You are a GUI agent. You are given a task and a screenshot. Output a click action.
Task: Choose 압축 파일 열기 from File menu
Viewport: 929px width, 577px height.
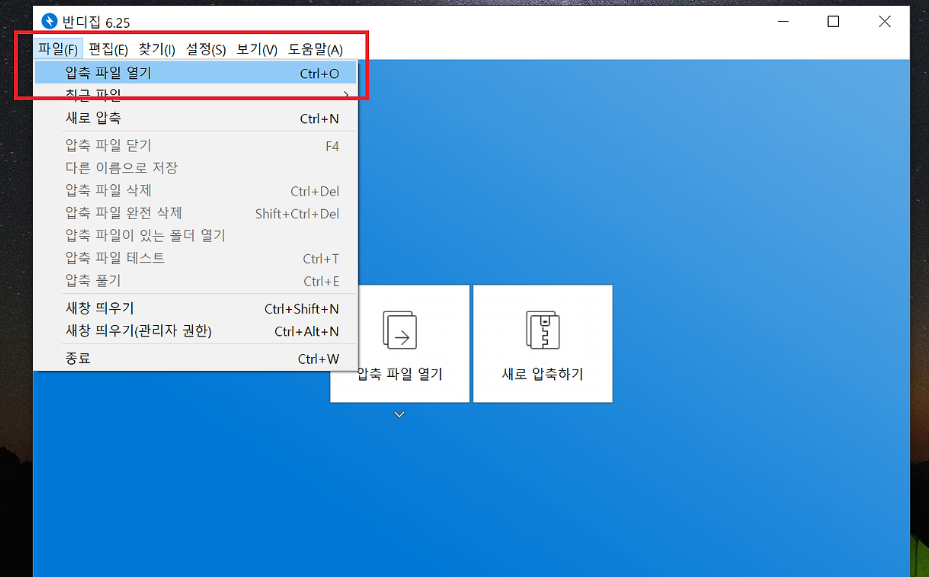(x=196, y=73)
